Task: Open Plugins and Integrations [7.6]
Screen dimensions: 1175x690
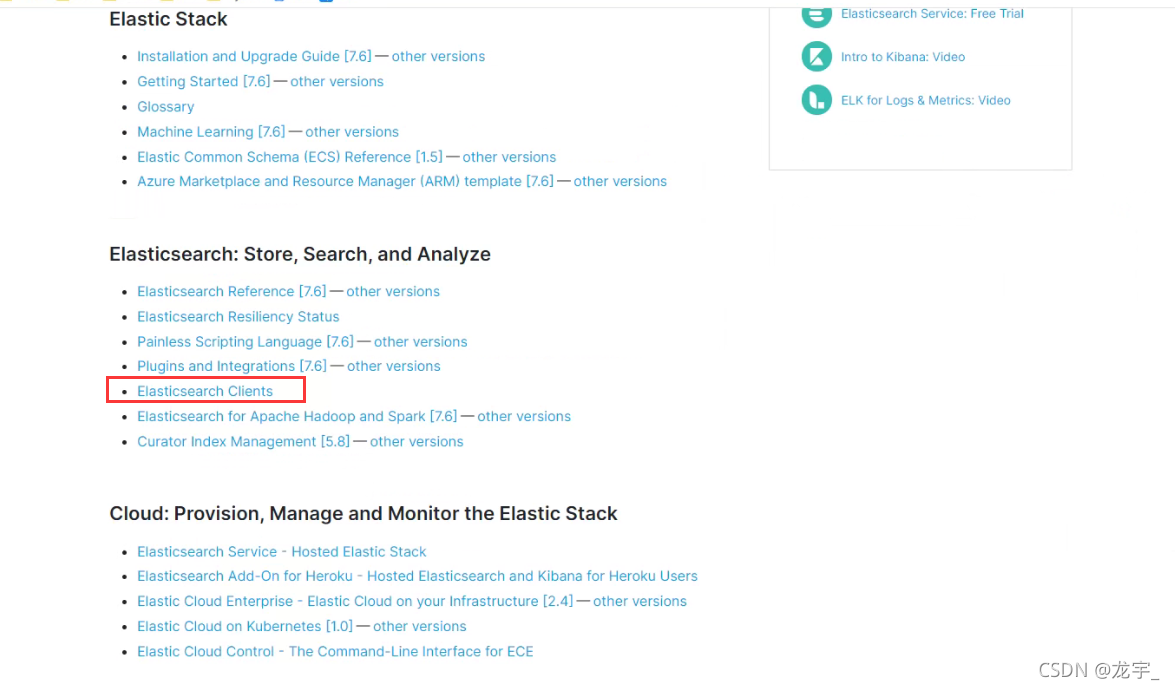Action: 232,366
